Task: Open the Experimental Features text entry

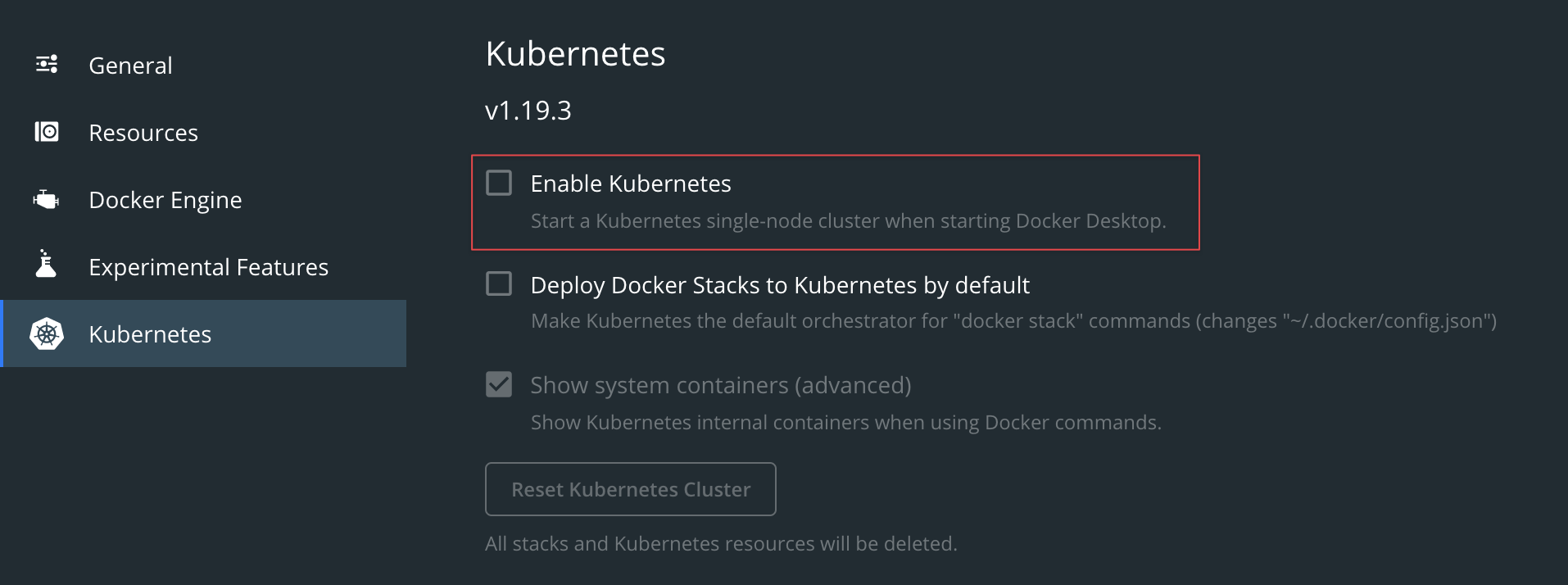Action: pyautogui.click(x=208, y=267)
